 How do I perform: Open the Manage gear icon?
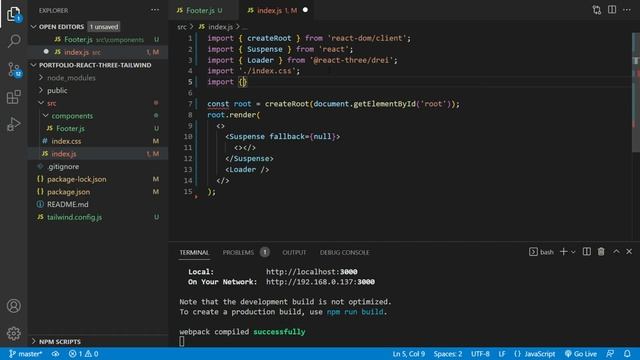14,333
